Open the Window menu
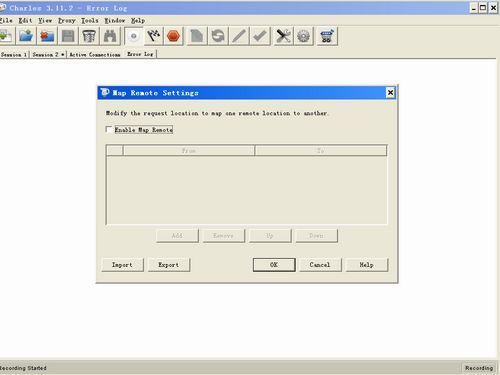The height and width of the screenshot is (375, 500). pyautogui.click(x=114, y=21)
